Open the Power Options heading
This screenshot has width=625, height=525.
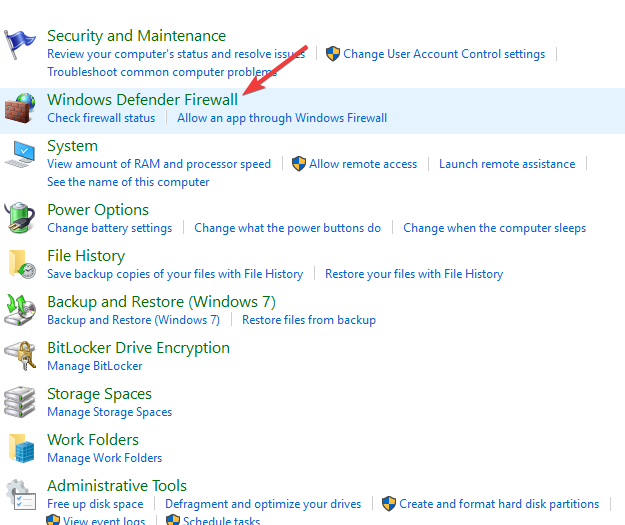coord(98,210)
